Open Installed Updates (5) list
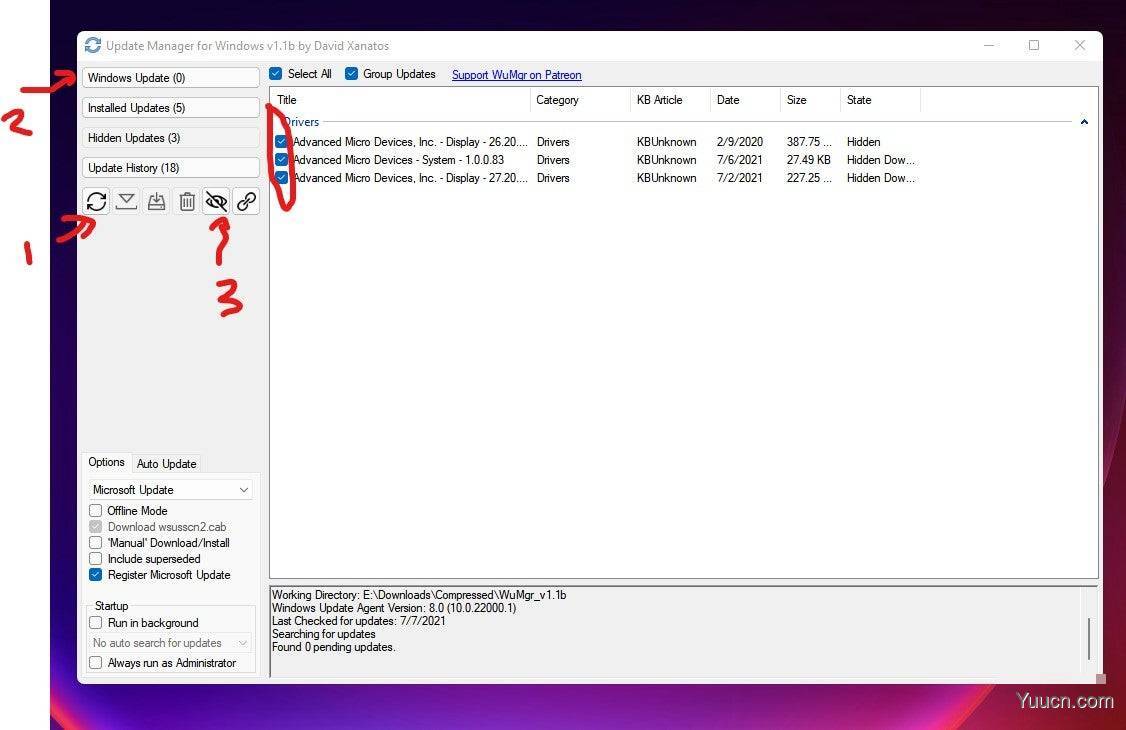Image resolution: width=1126 pixels, height=730 pixels. (171, 108)
